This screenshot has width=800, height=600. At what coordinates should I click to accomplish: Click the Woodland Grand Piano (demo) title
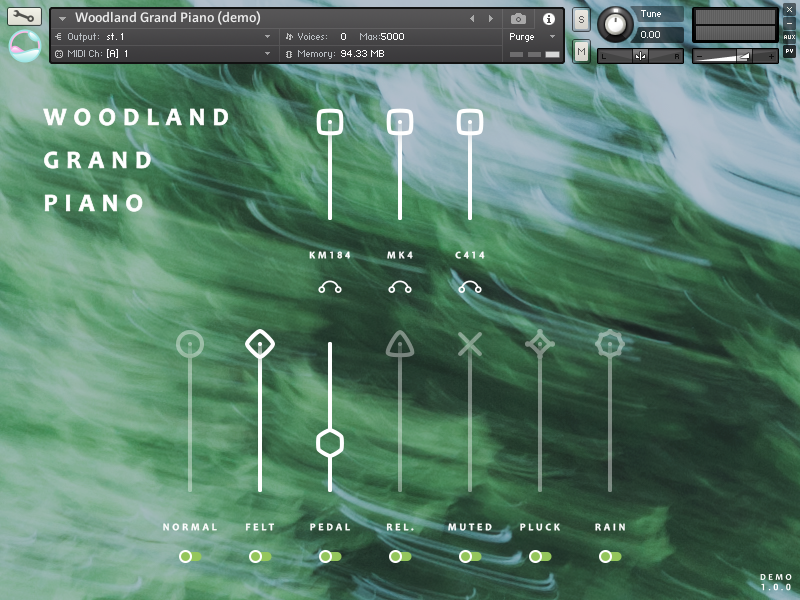click(x=168, y=18)
